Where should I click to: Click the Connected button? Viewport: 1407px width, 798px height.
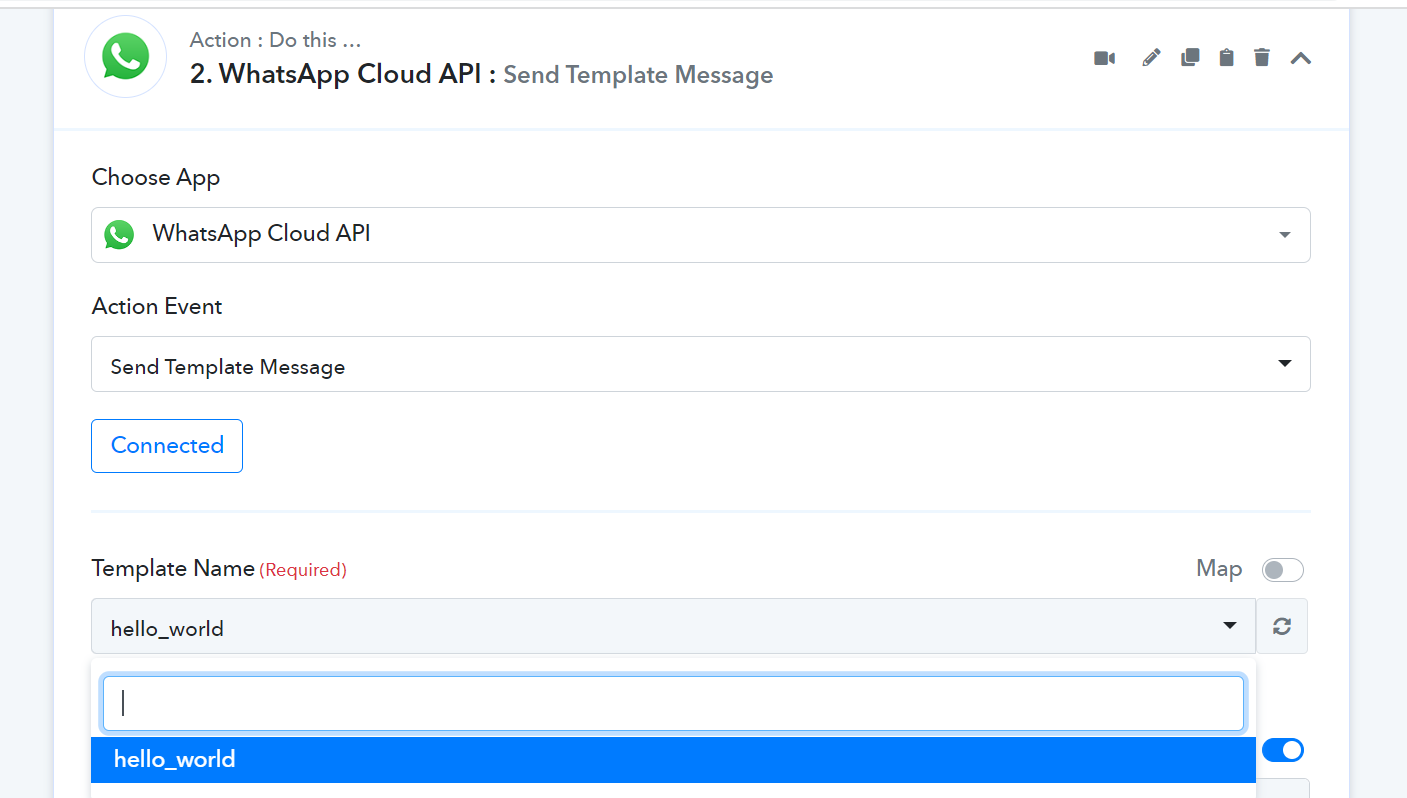coord(167,446)
